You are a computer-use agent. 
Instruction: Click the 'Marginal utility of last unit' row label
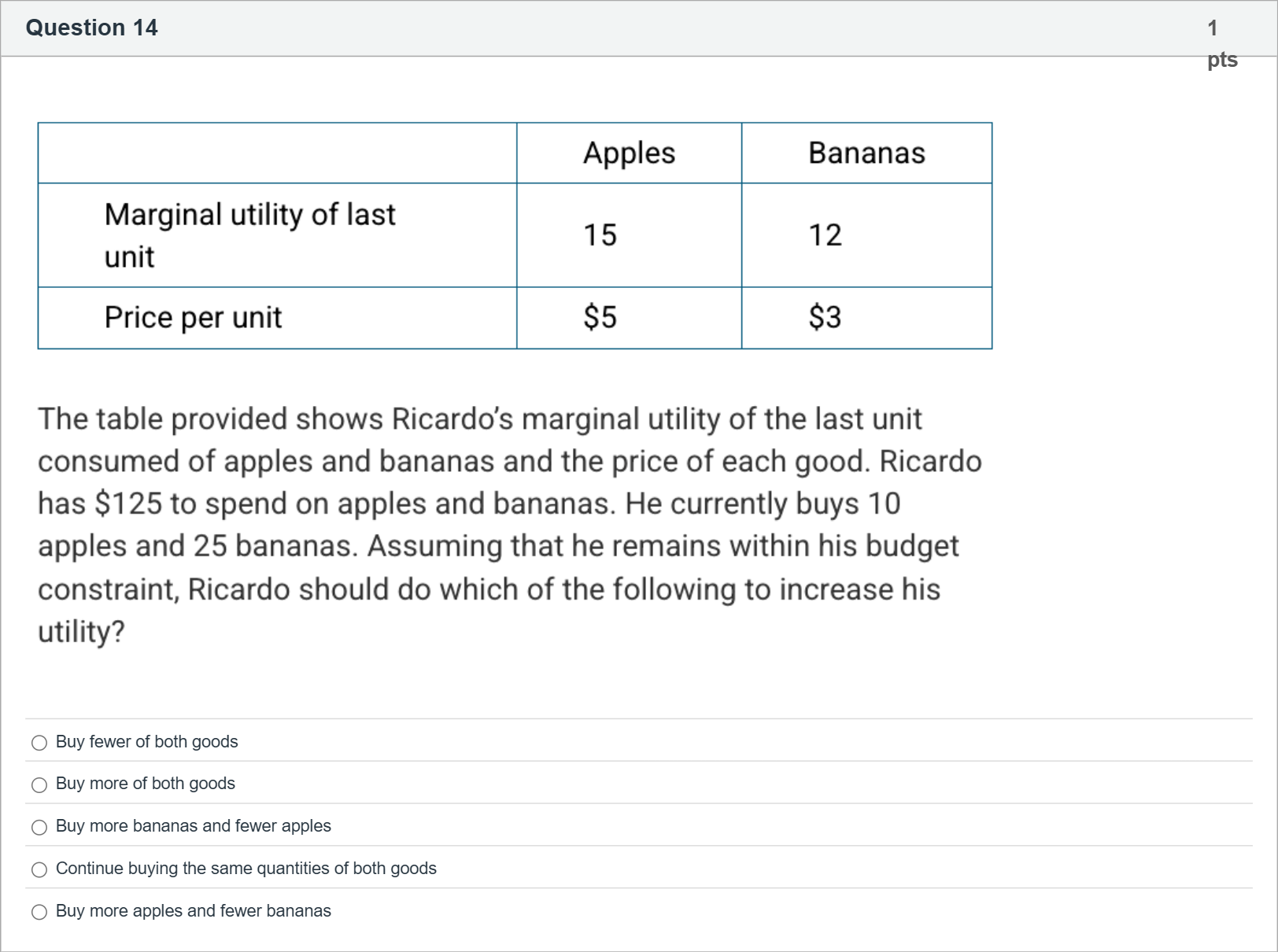250,235
